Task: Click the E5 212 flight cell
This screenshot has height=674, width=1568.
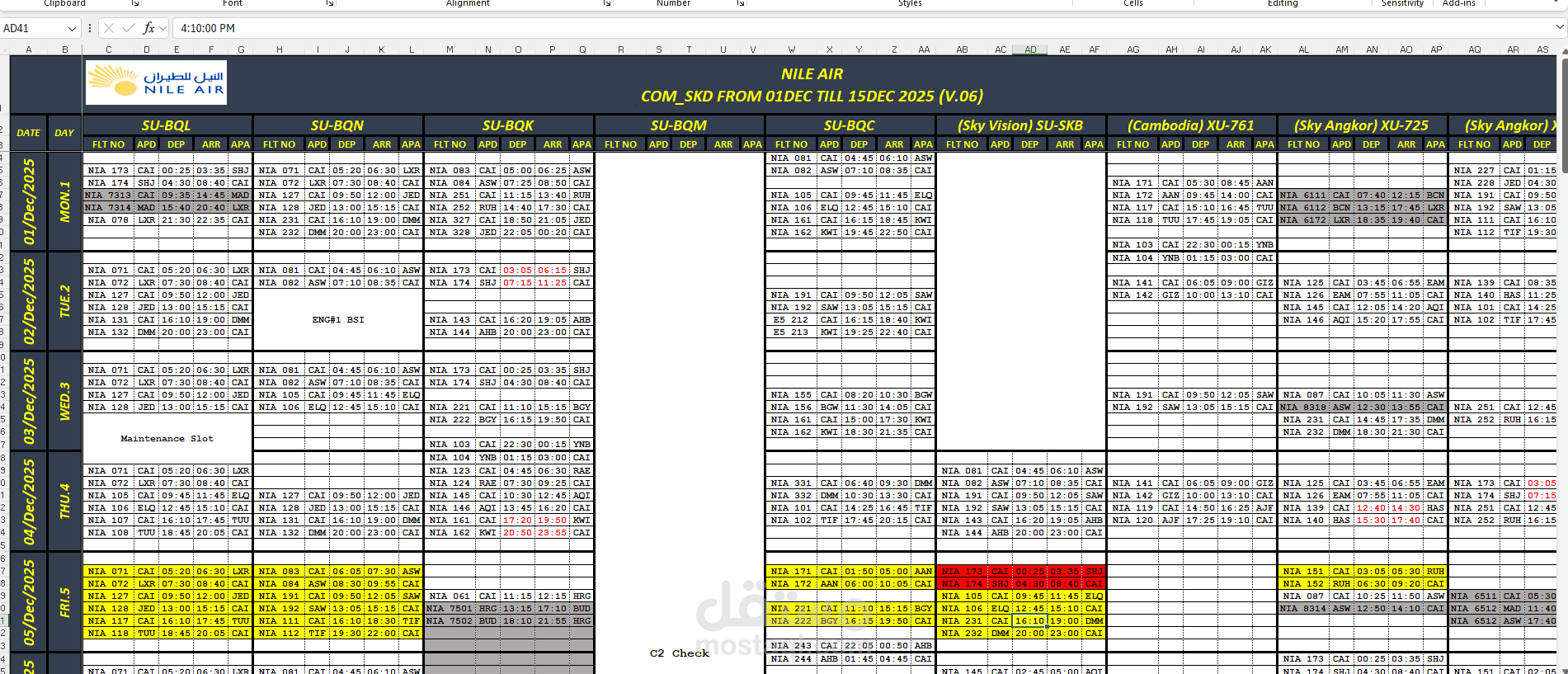Action: pos(791,320)
